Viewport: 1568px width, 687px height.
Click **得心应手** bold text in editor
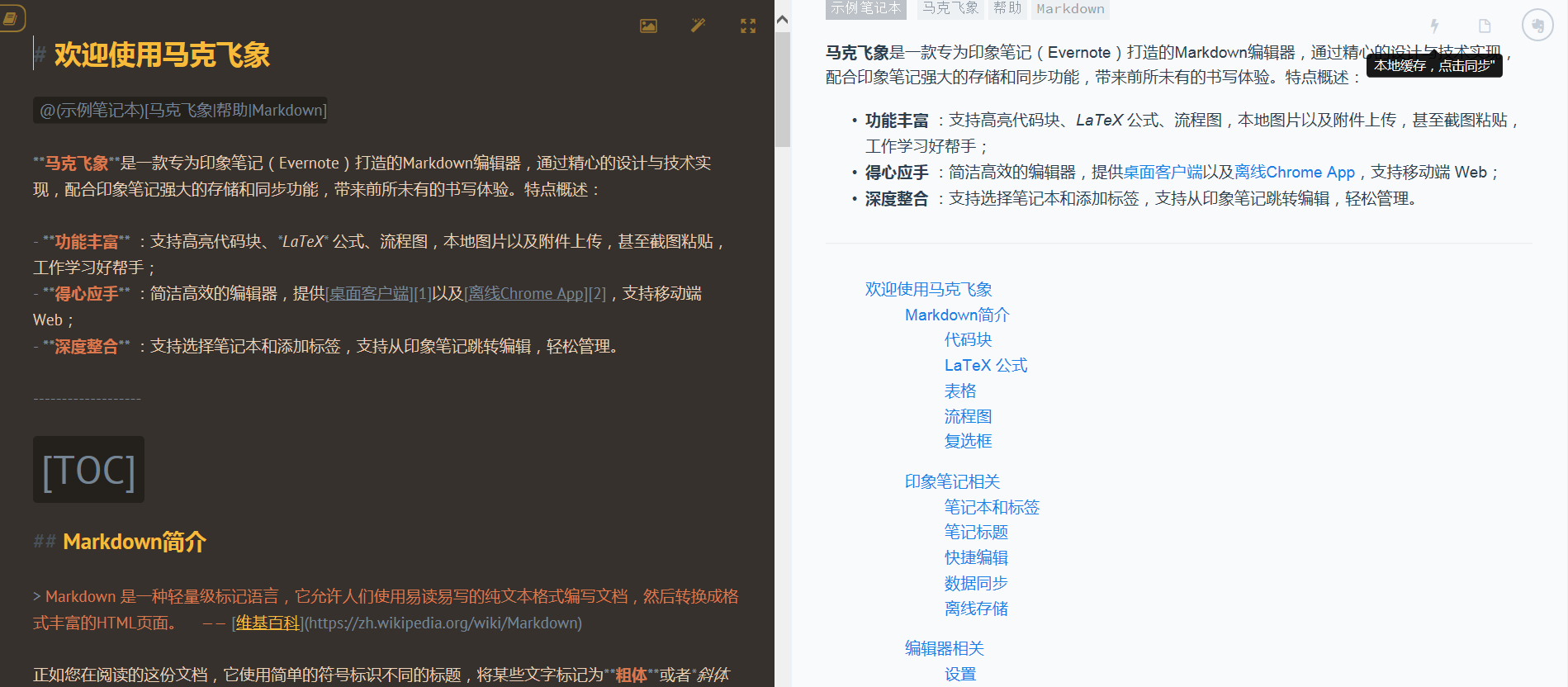[x=87, y=294]
